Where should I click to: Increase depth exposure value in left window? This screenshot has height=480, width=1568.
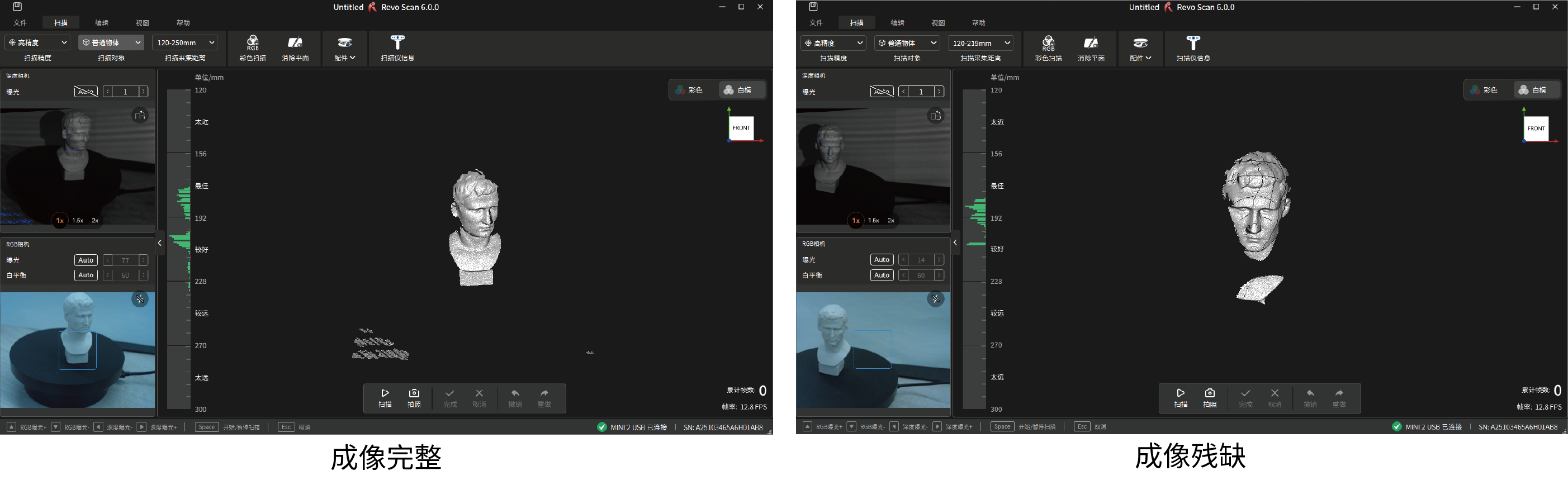(x=144, y=92)
